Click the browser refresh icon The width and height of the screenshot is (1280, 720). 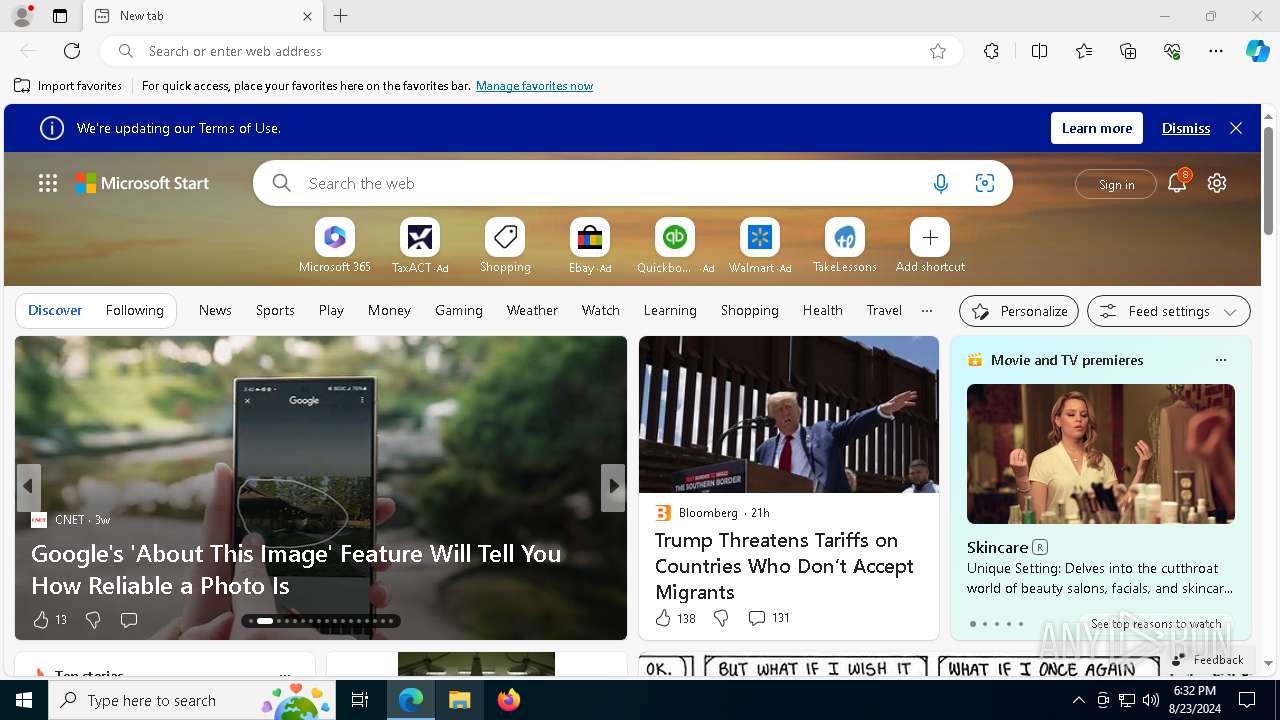tap(72, 51)
